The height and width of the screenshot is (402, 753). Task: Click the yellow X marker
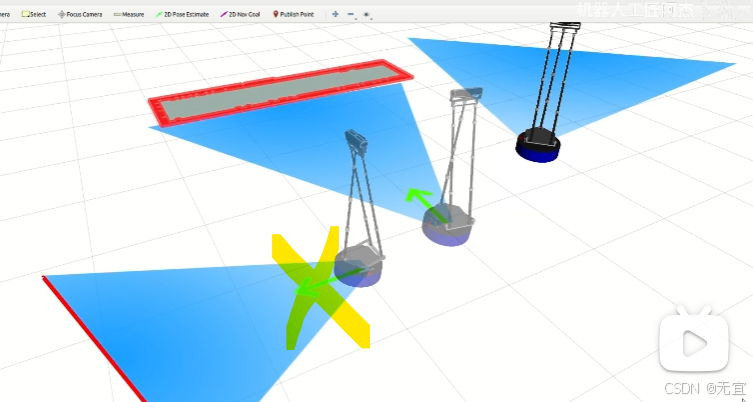point(321,288)
